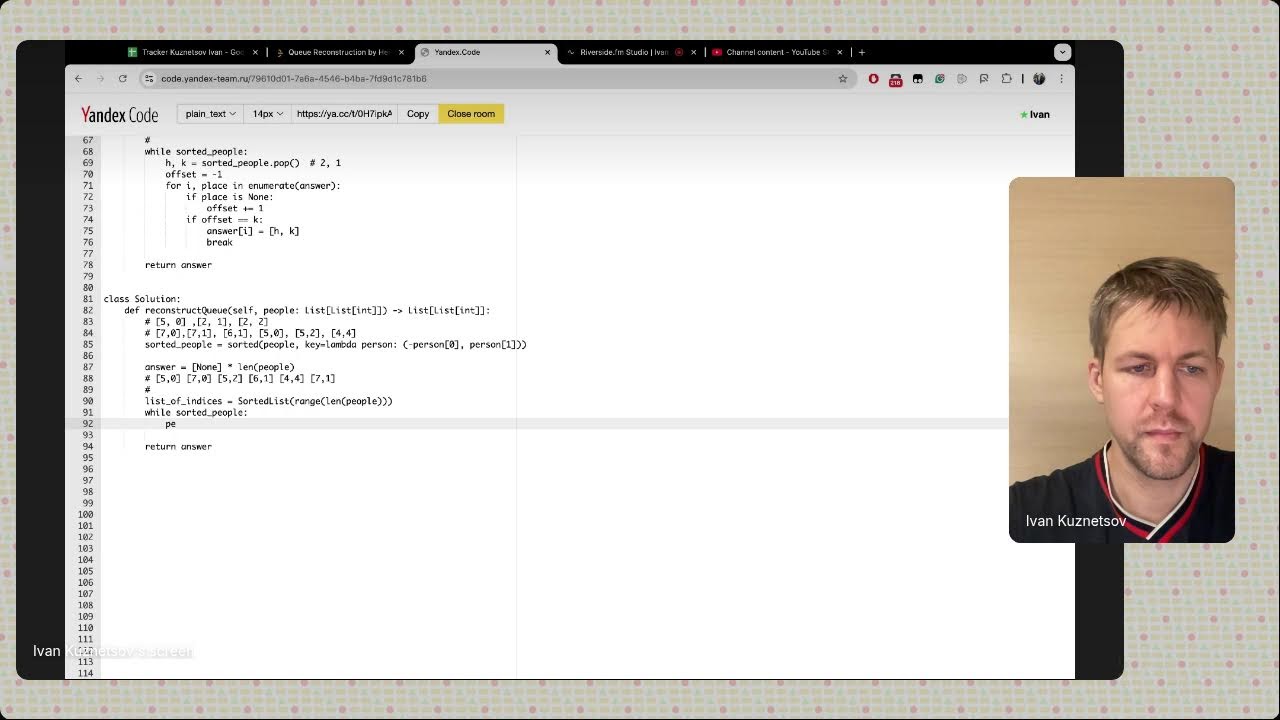This screenshot has width=1280, height=720.
Task: Click 'if place is None:' line
Action: (x=229, y=197)
